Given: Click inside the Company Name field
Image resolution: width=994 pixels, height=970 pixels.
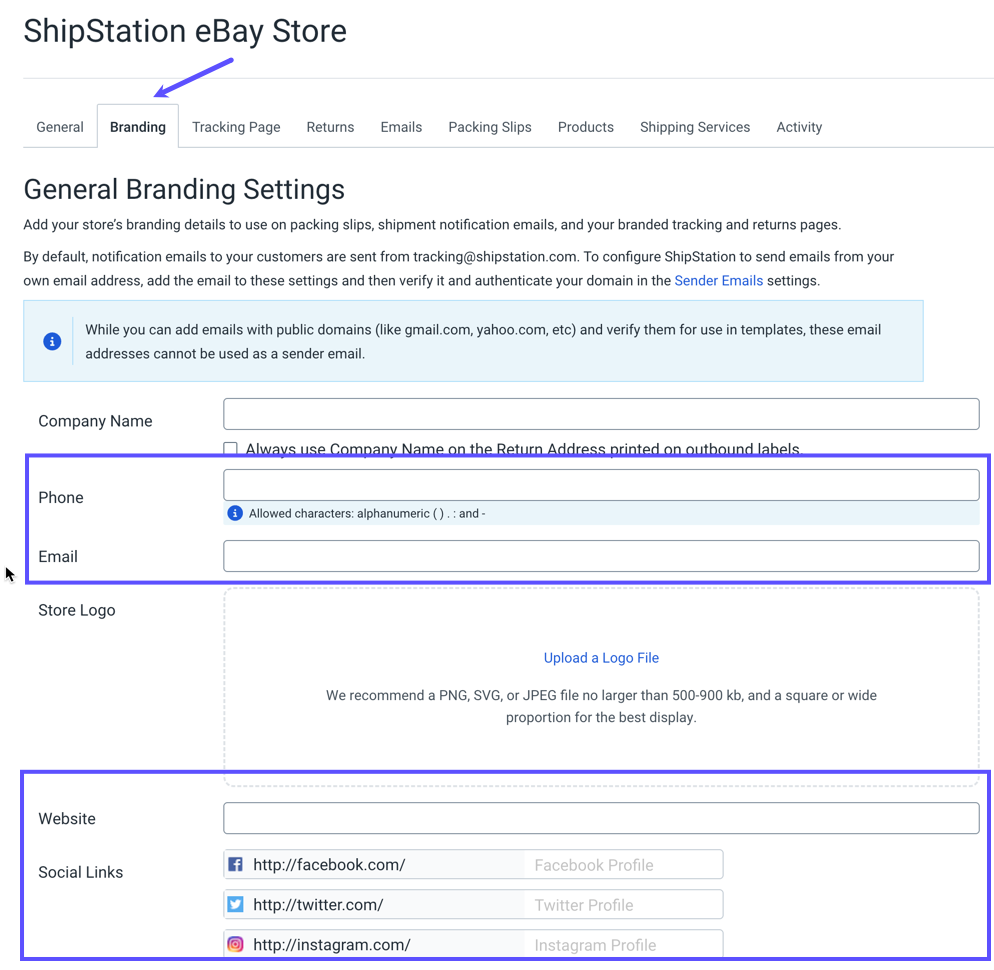Looking at the screenshot, I should click(600, 414).
